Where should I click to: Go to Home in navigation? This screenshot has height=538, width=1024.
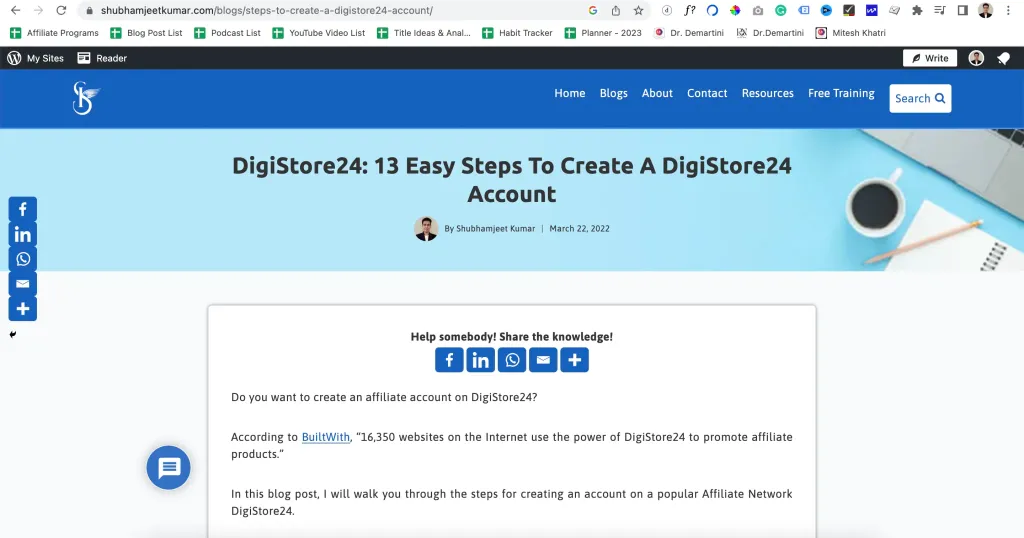coord(569,93)
